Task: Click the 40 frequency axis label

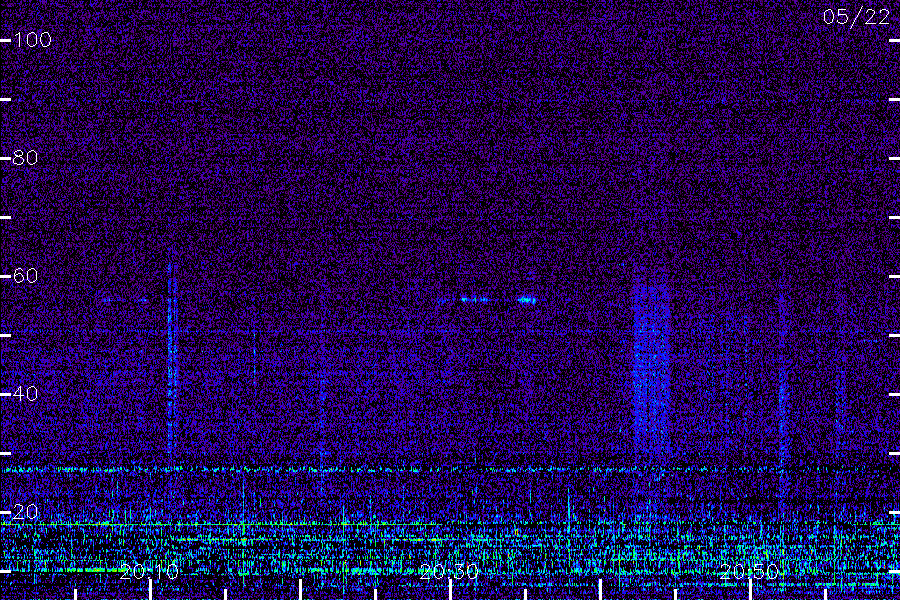Action: click(26, 394)
